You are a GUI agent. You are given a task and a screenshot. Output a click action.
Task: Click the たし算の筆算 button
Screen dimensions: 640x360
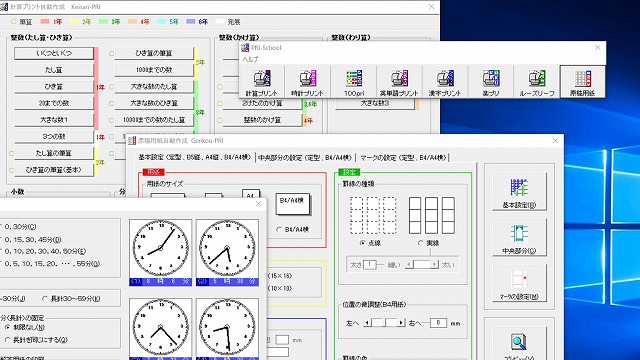click(x=54, y=153)
